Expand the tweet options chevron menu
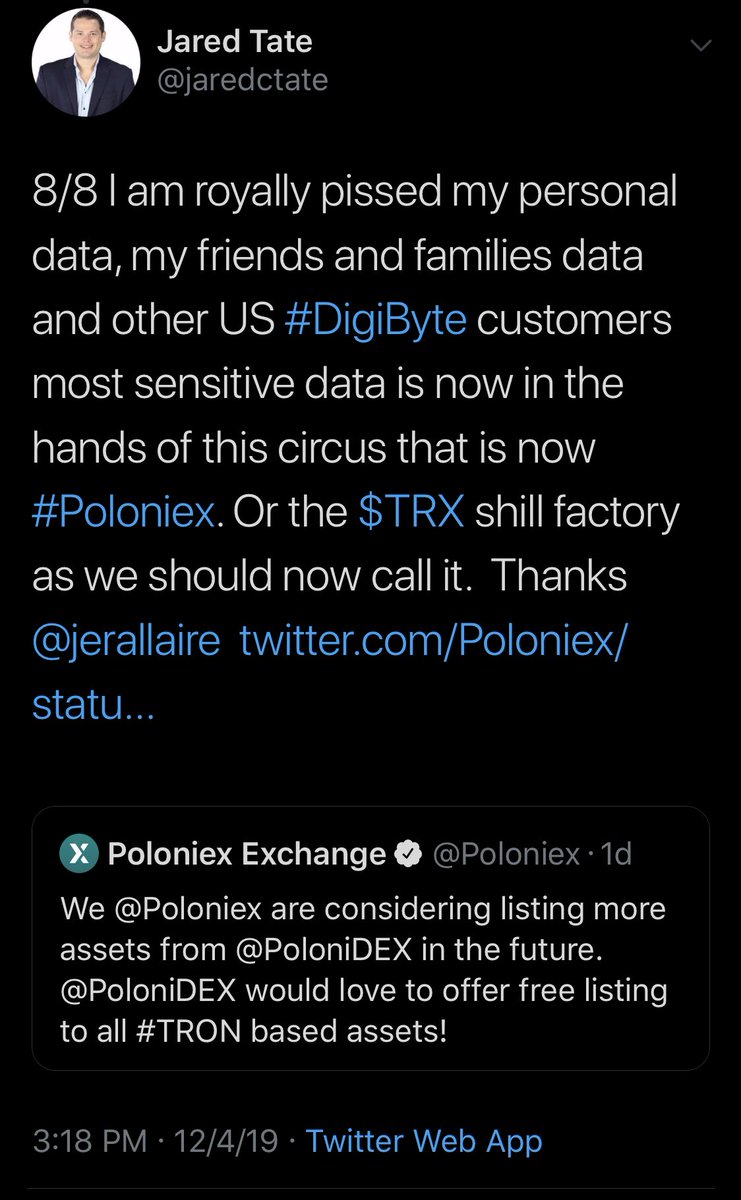The image size is (741, 1200). [702, 45]
